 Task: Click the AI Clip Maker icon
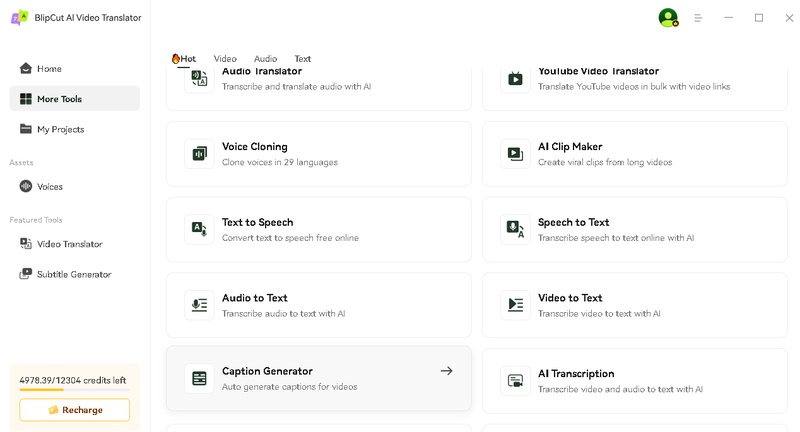click(515, 154)
